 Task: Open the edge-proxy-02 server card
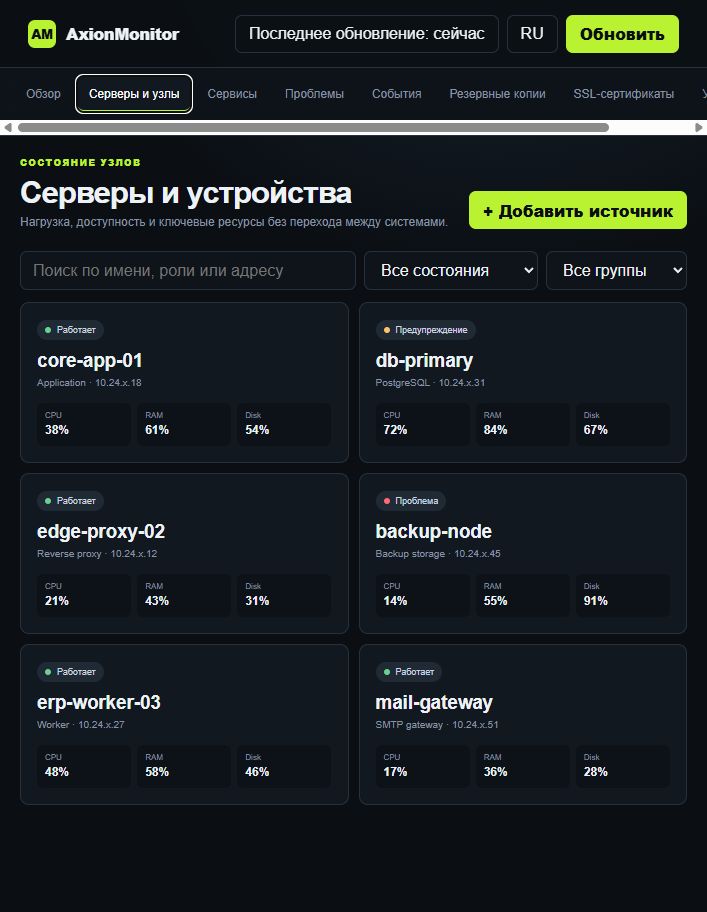pos(184,553)
